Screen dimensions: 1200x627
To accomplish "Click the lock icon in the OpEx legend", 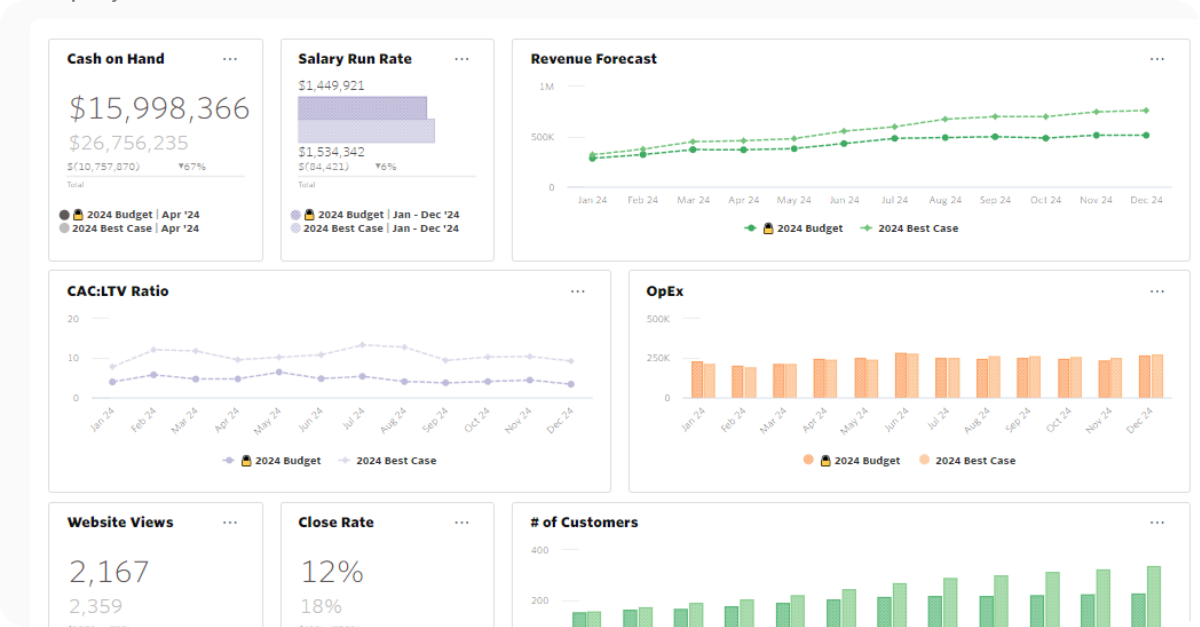I will 826,461.
